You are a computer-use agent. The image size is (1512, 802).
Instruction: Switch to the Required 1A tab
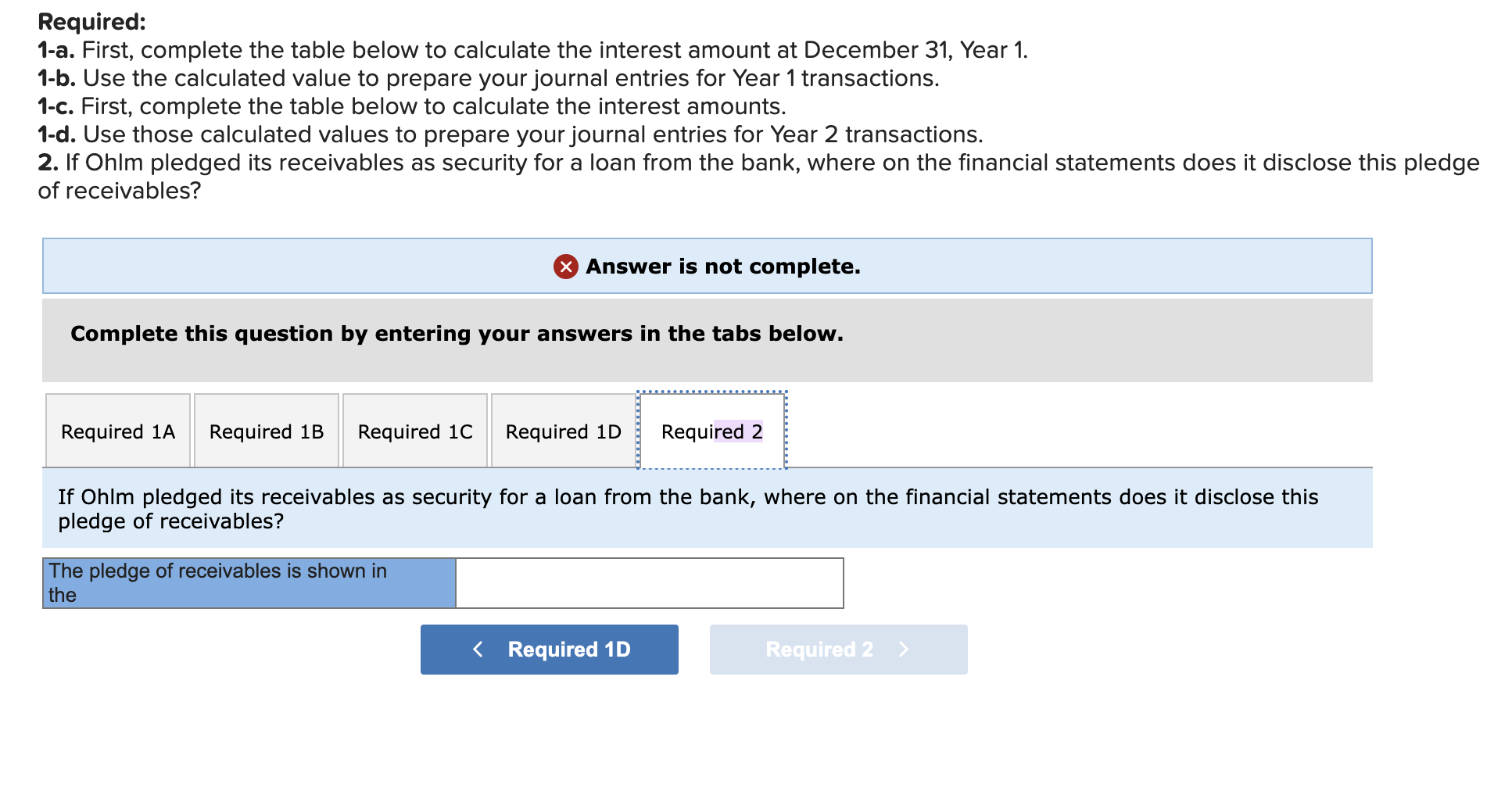(117, 431)
